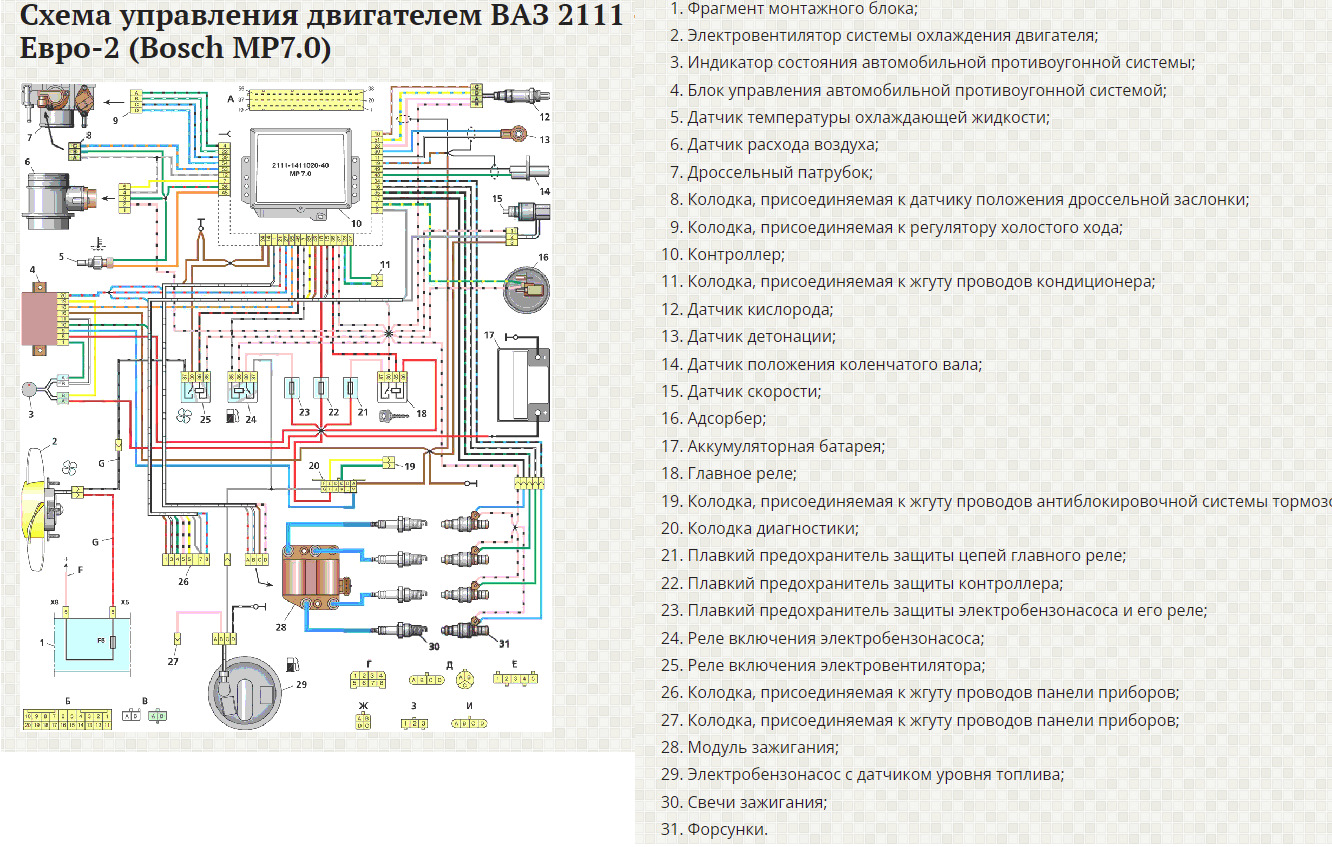This screenshot has width=1332, height=847.
Task: Click list item 'Плавкий предохранитель защиты контроллера'
Action: click(x=875, y=583)
